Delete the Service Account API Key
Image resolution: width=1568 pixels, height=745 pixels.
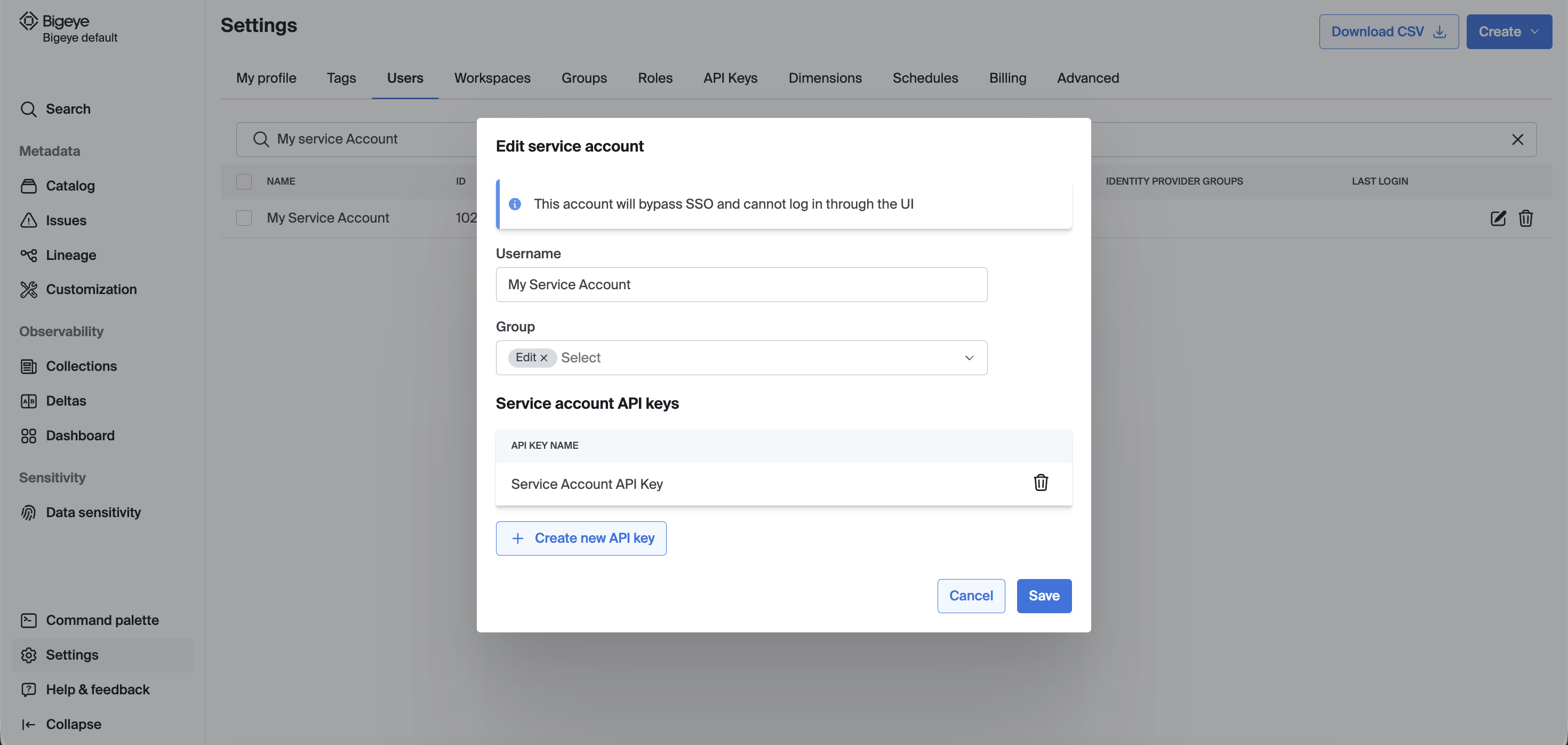[x=1040, y=482]
